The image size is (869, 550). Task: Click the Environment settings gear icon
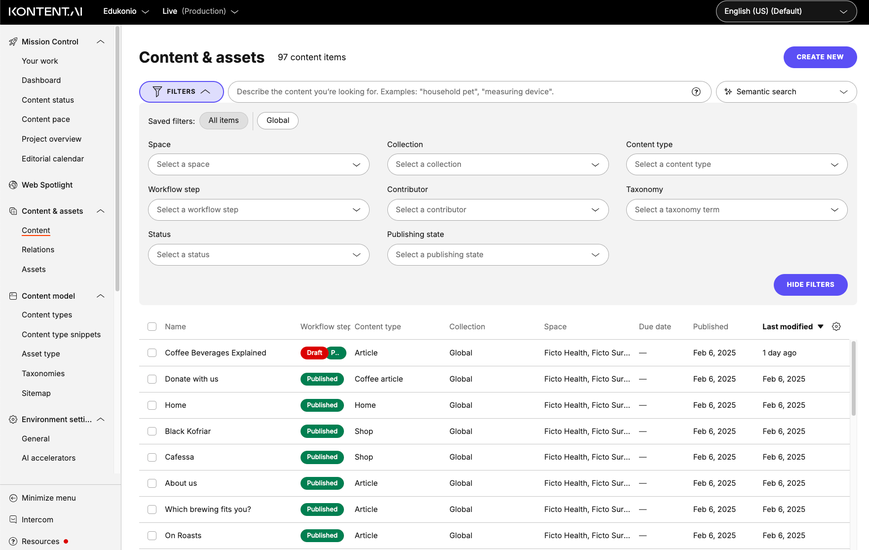(13, 420)
